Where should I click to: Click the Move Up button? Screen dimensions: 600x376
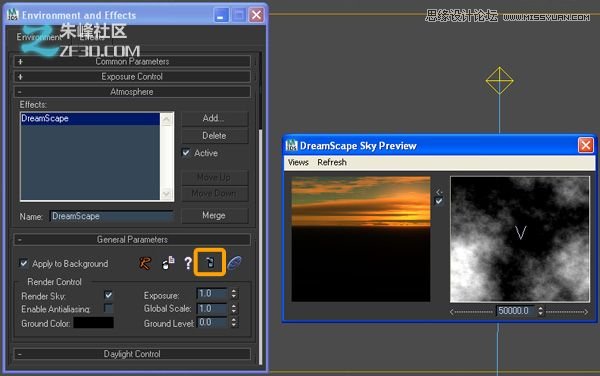tap(214, 177)
